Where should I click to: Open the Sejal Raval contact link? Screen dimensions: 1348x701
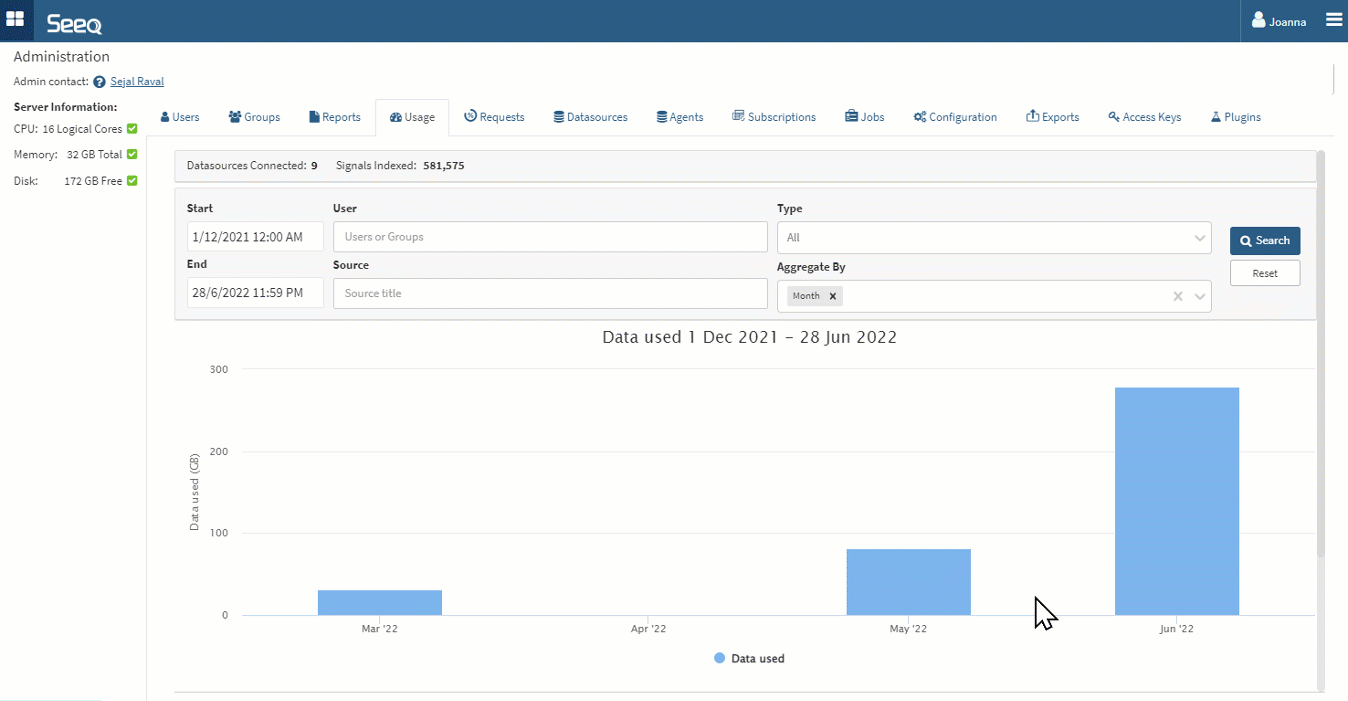137,82
